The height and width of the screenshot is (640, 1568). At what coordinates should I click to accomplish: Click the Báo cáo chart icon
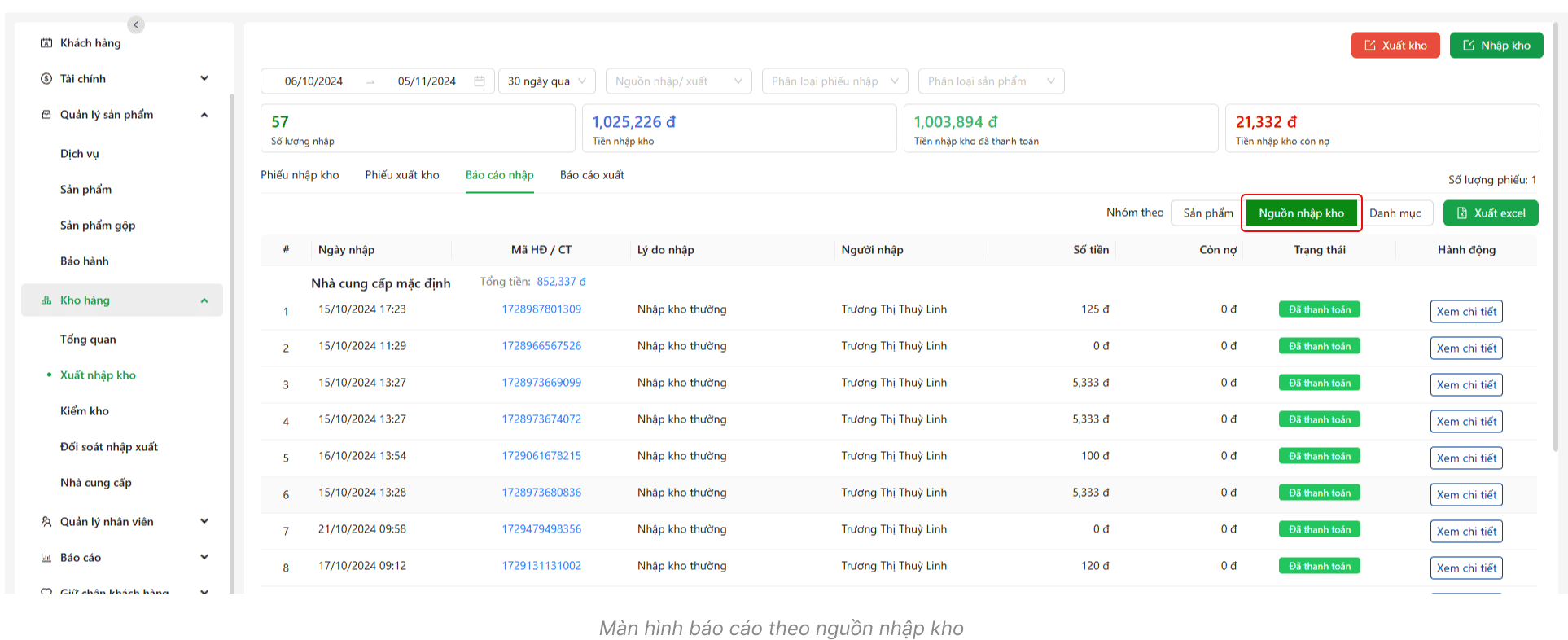pyautogui.click(x=46, y=558)
